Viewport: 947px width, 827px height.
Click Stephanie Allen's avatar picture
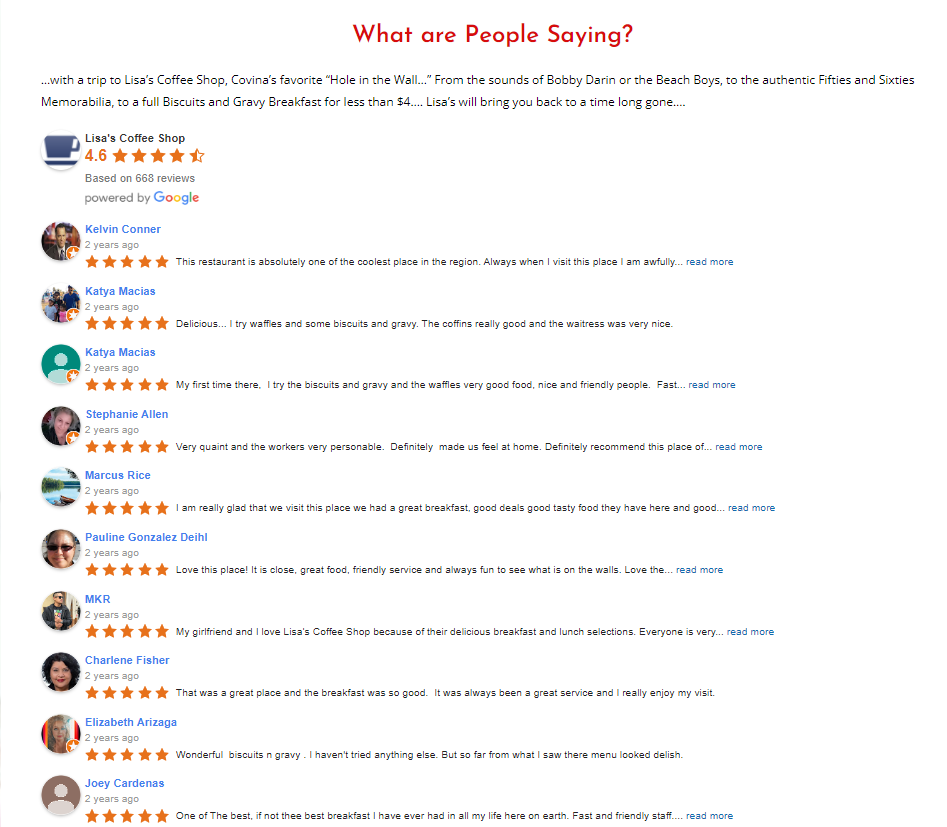(x=60, y=426)
